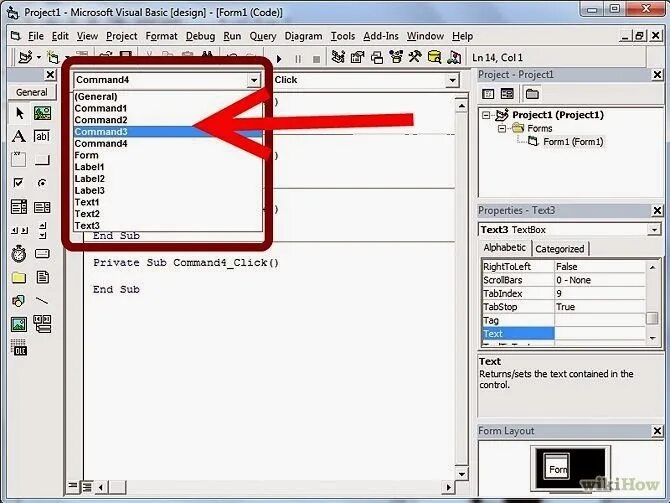Select the Image control tool
670x503 pixels.
coord(18,324)
